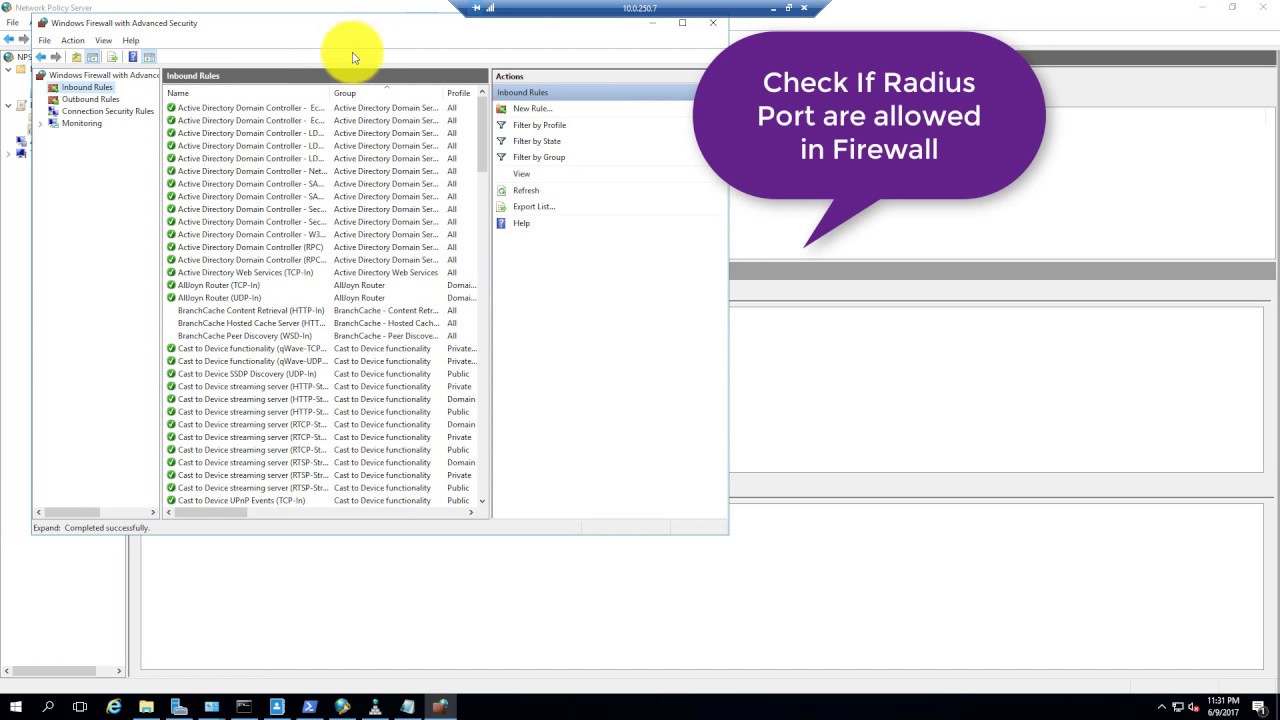Screen dimensions: 1280x720
Task: Open the File menu in Firewall window
Action: click(x=45, y=40)
